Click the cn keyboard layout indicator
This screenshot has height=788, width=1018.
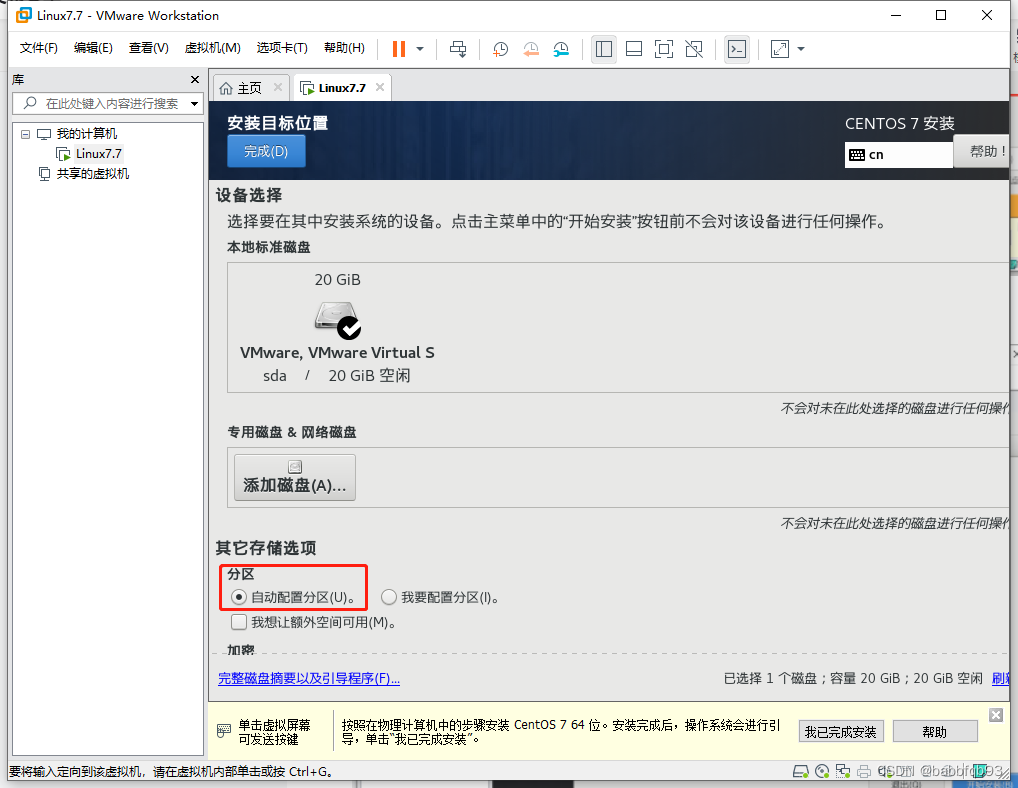point(899,154)
